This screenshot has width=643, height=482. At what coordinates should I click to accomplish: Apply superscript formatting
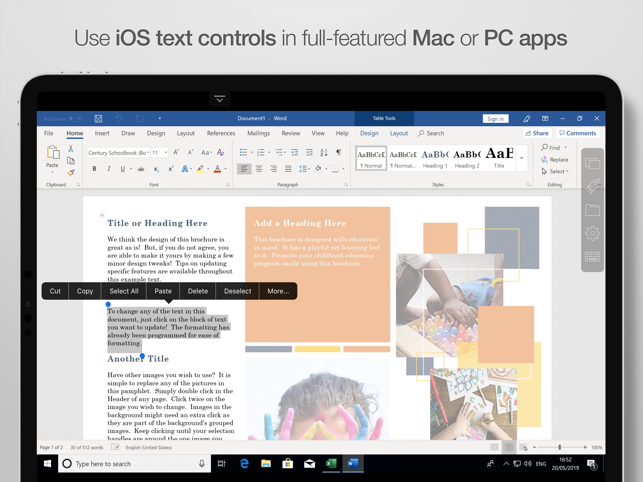pos(171,169)
